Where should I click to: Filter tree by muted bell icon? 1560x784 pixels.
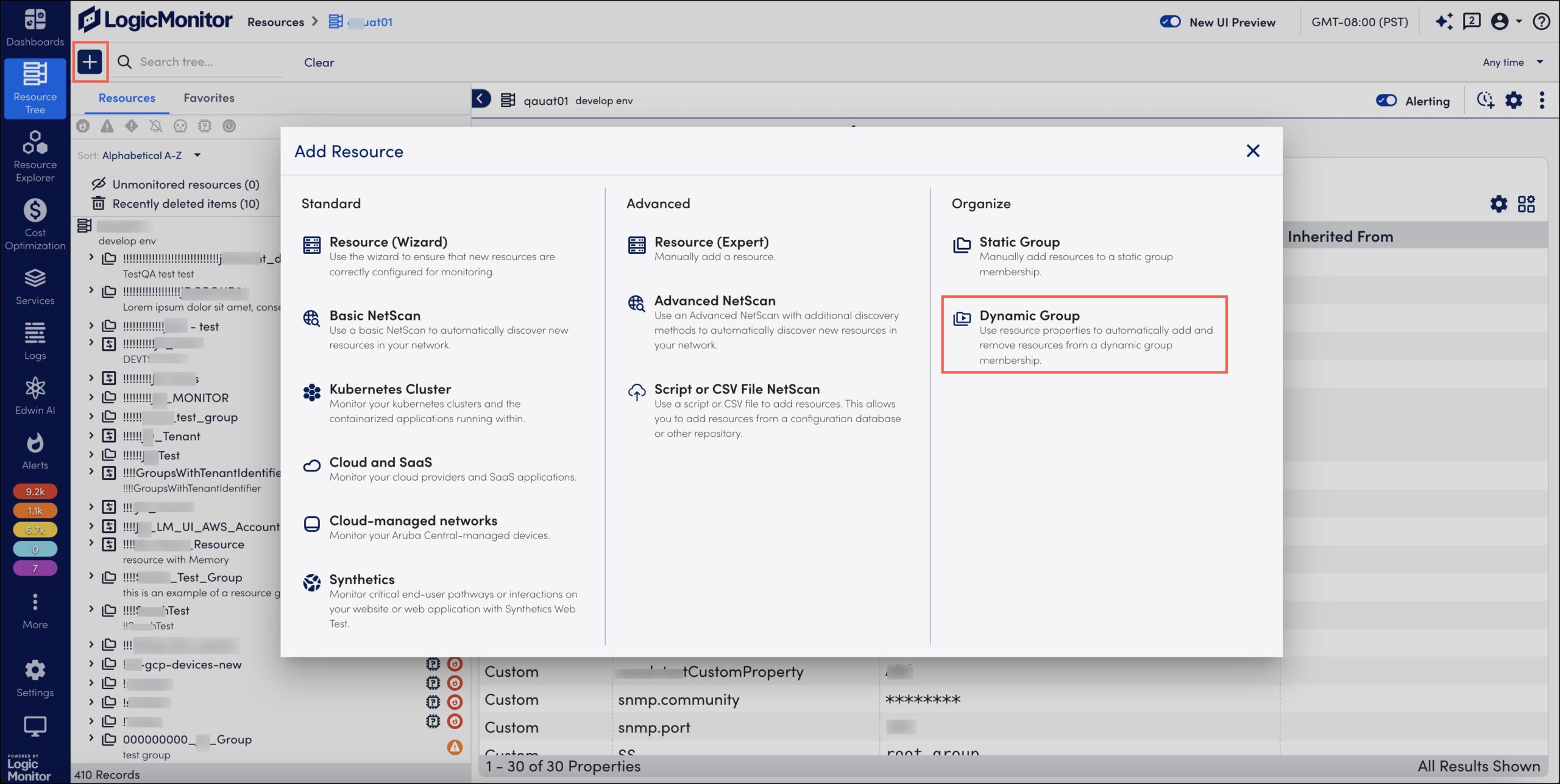click(156, 126)
